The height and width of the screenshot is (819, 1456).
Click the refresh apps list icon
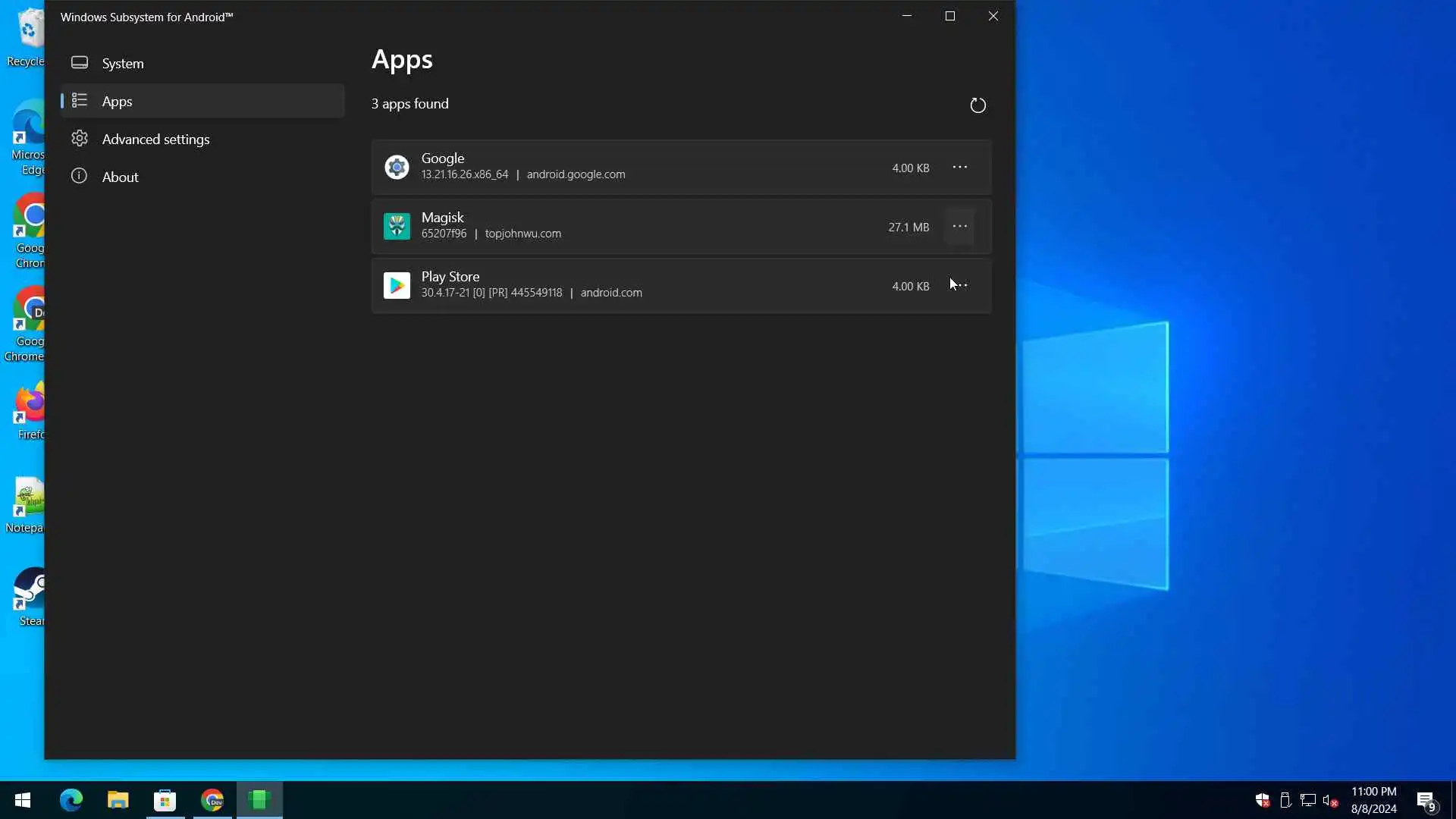coord(977,105)
